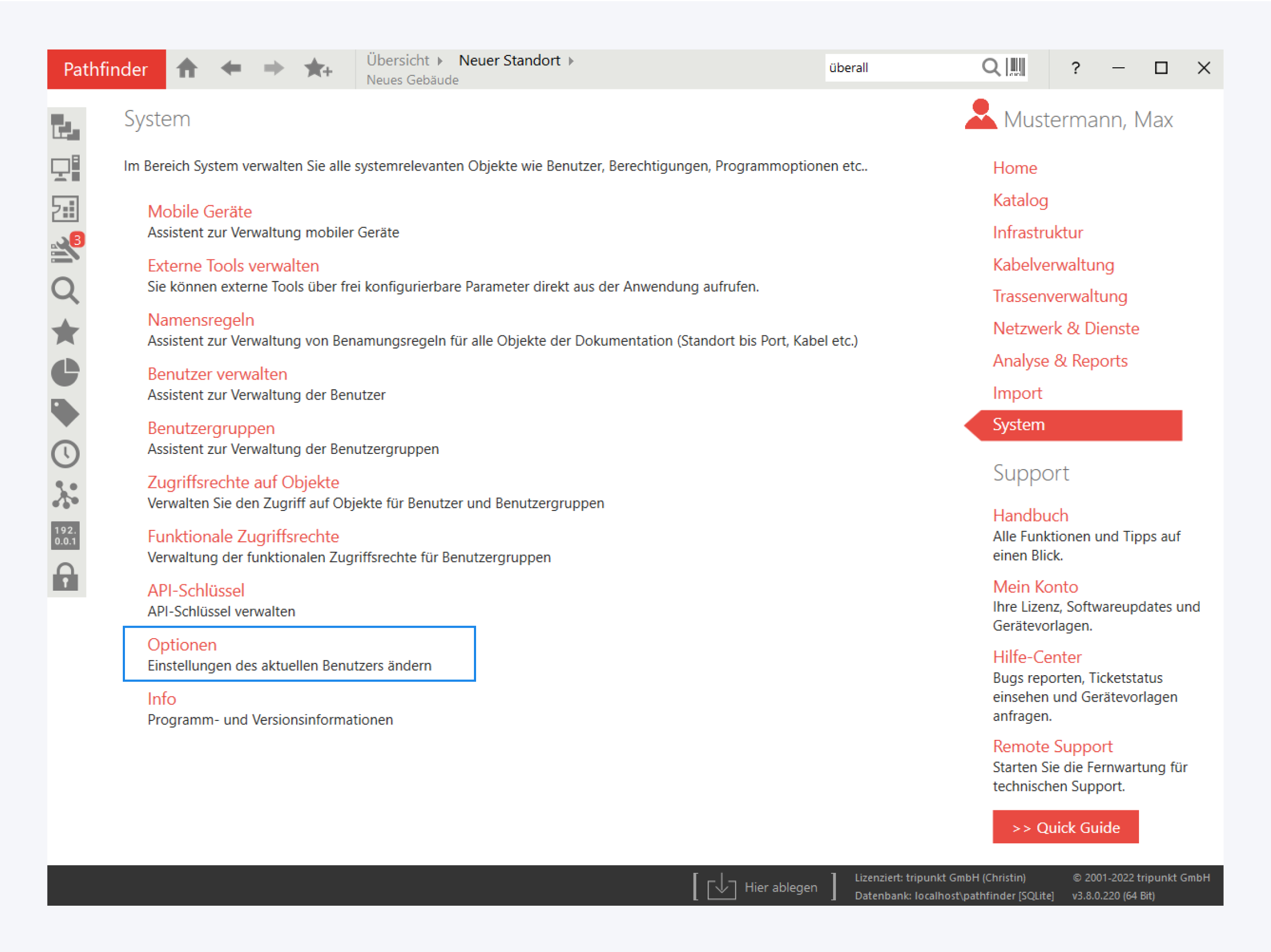Open the Benutzer verwalten link
This screenshot has height=952, width=1271.
217,374
